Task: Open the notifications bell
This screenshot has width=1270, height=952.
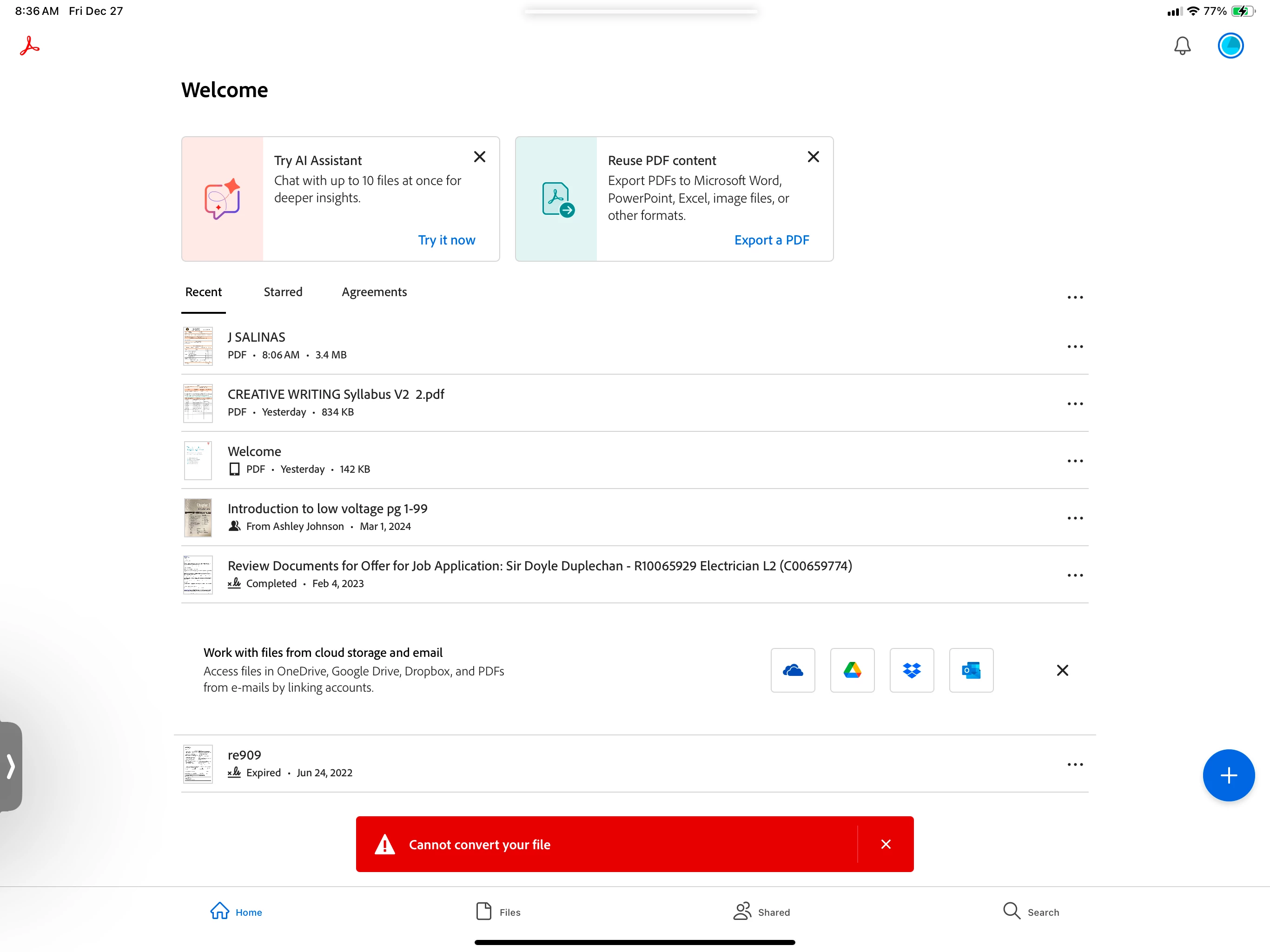Action: (1182, 46)
